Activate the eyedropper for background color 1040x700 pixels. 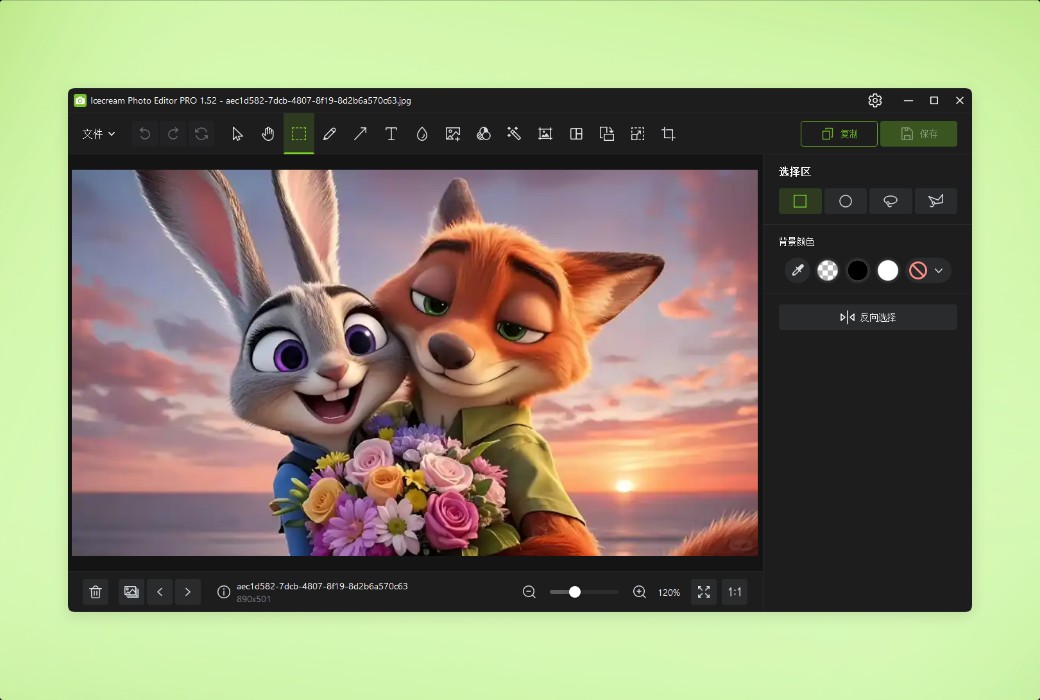tap(797, 270)
